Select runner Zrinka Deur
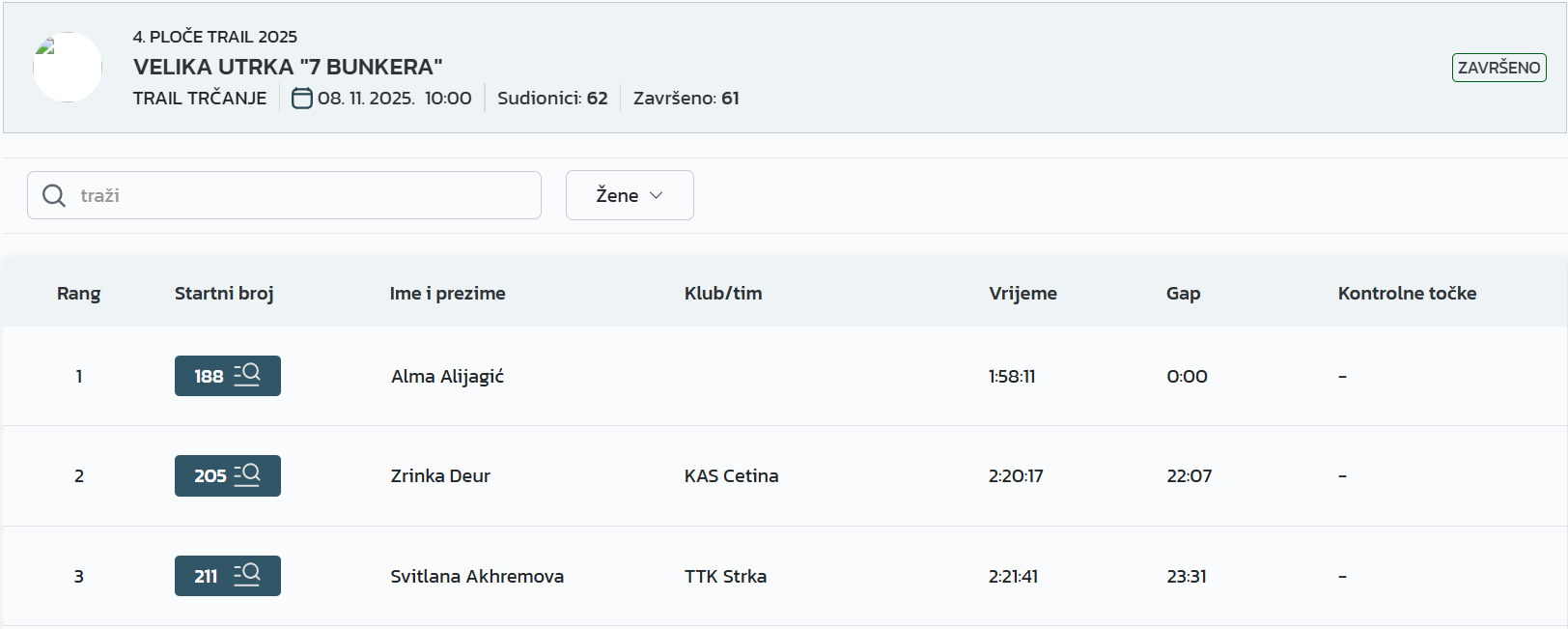This screenshot has height=629, width=1568. [440, 475]
